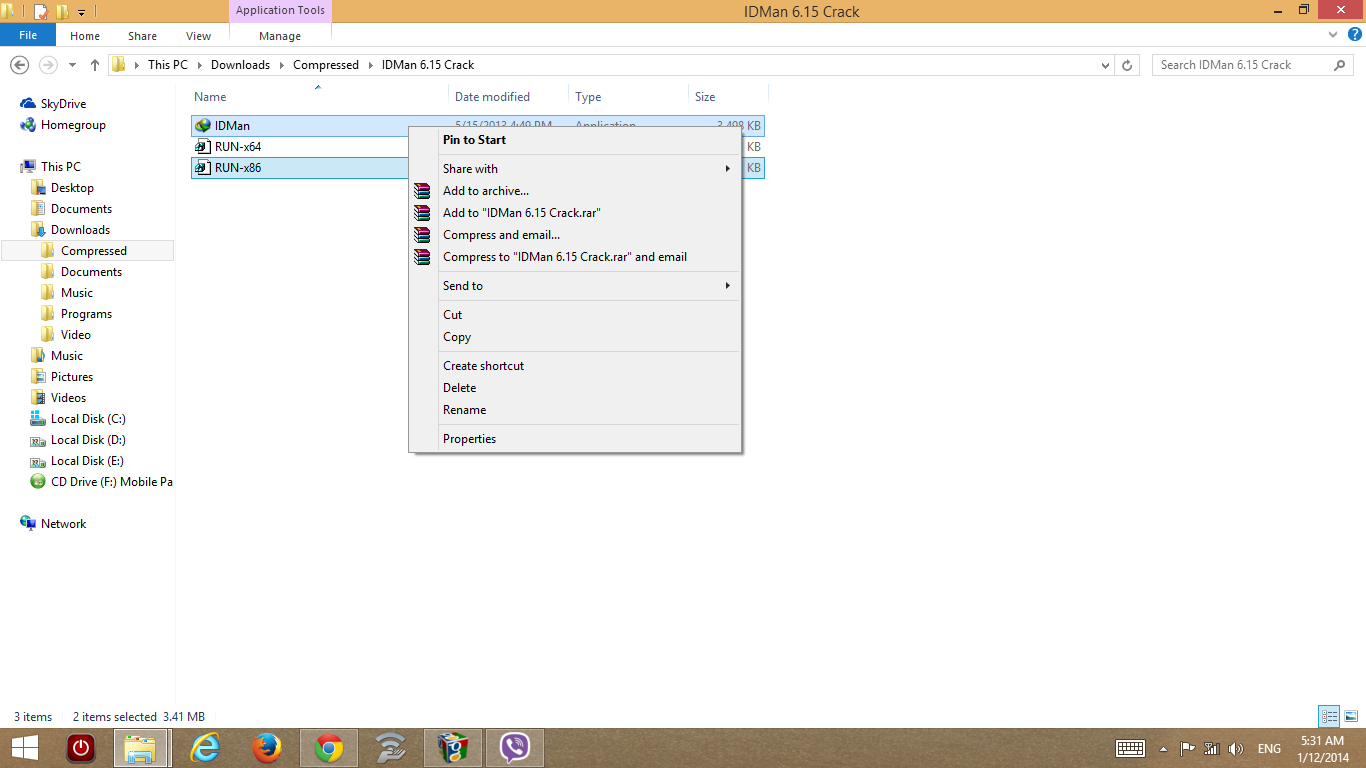Image resolution: width=1366 pixels, height=768 pixels.
Task: Open the Recent locations dropdown arrow
Action: (x=72, y=65)
